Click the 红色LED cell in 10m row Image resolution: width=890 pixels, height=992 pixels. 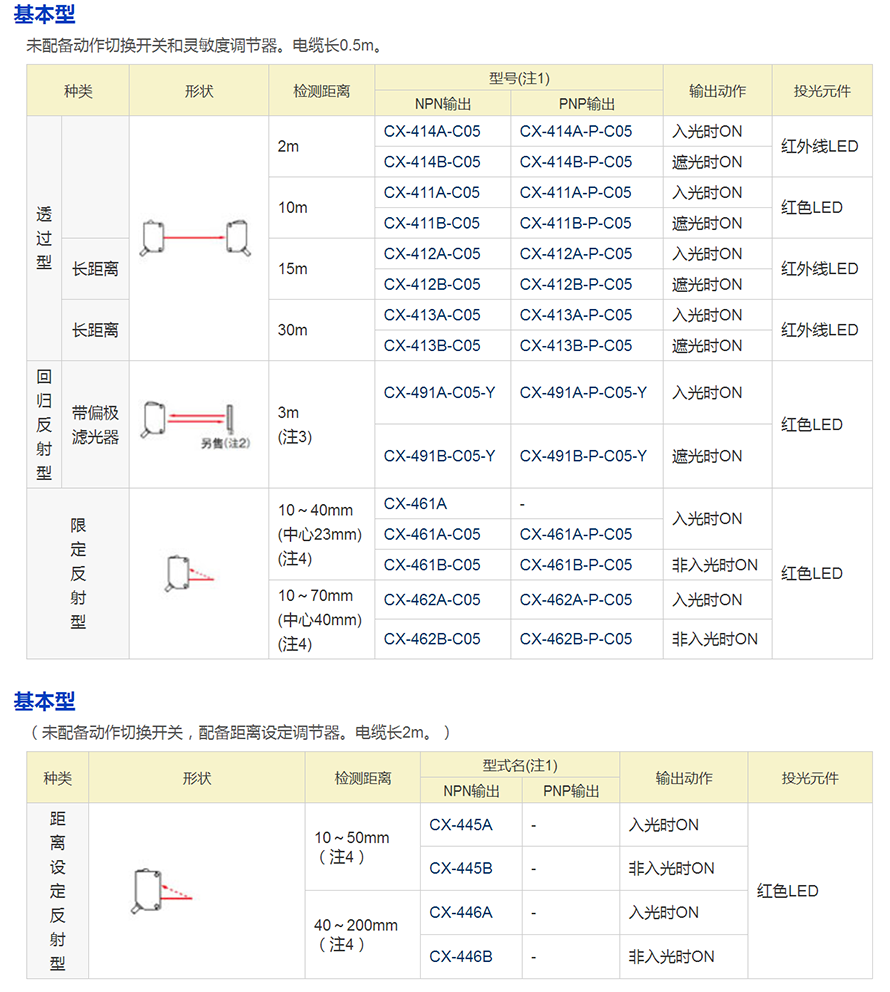tap(811, 207)
